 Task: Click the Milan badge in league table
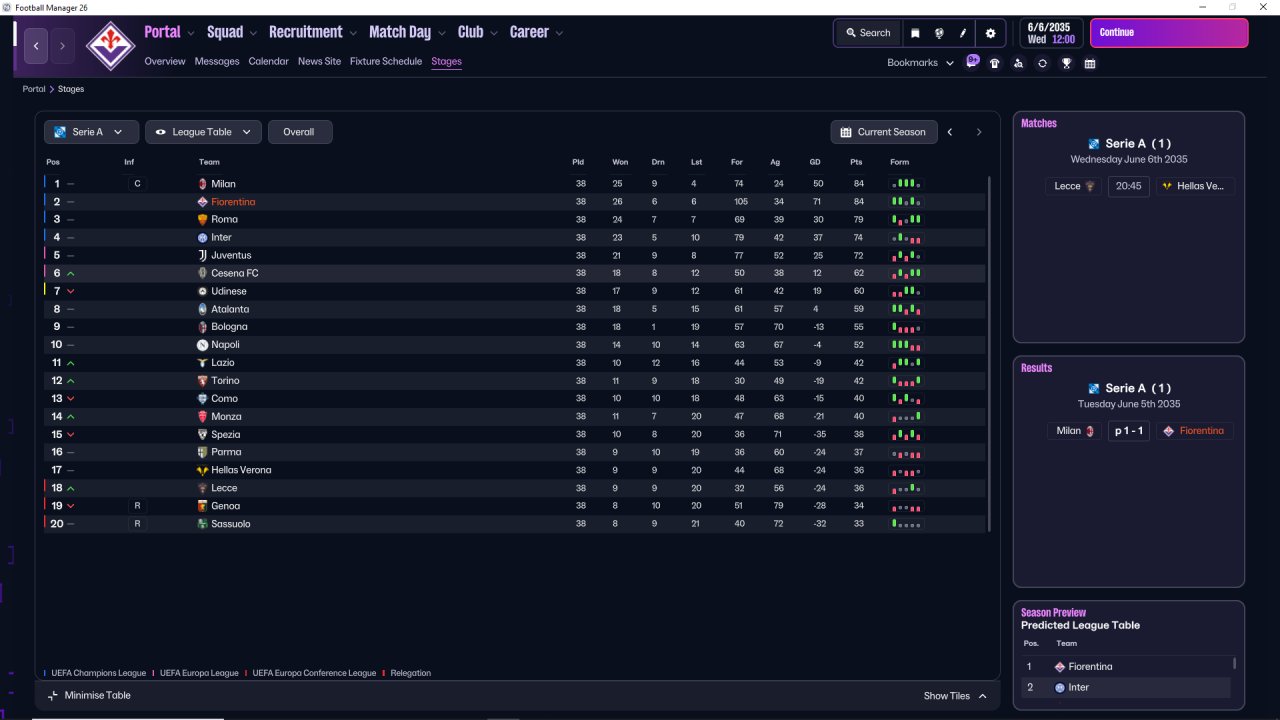pyautogui.click(x=202, y=184)
